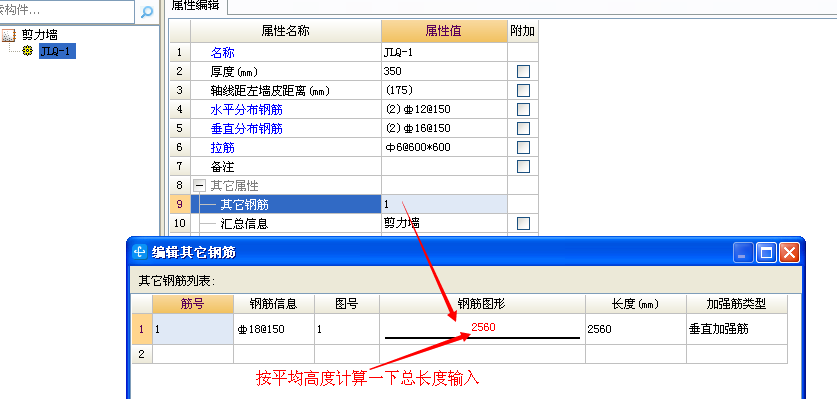The width and height of the screenshot is (837, 399).
Task: Toggle the 汇总信息 附加 checkbox
Action: pyautogui.click(x=523, y=223)
